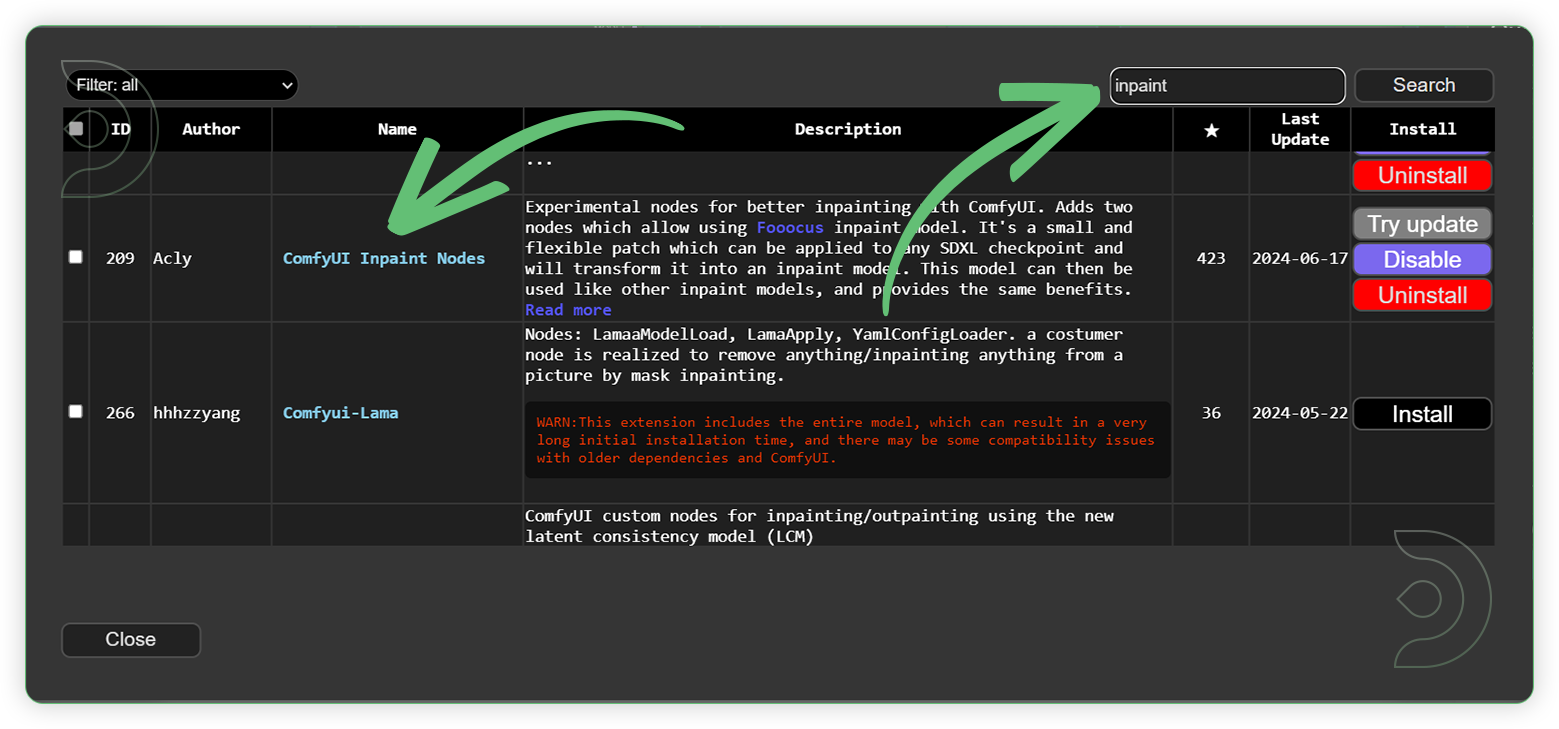Image resolution: width=1559 pixels, height=729 pixels.
Task: Click the Fooocus link in the description
Action: tap(790, 227)
